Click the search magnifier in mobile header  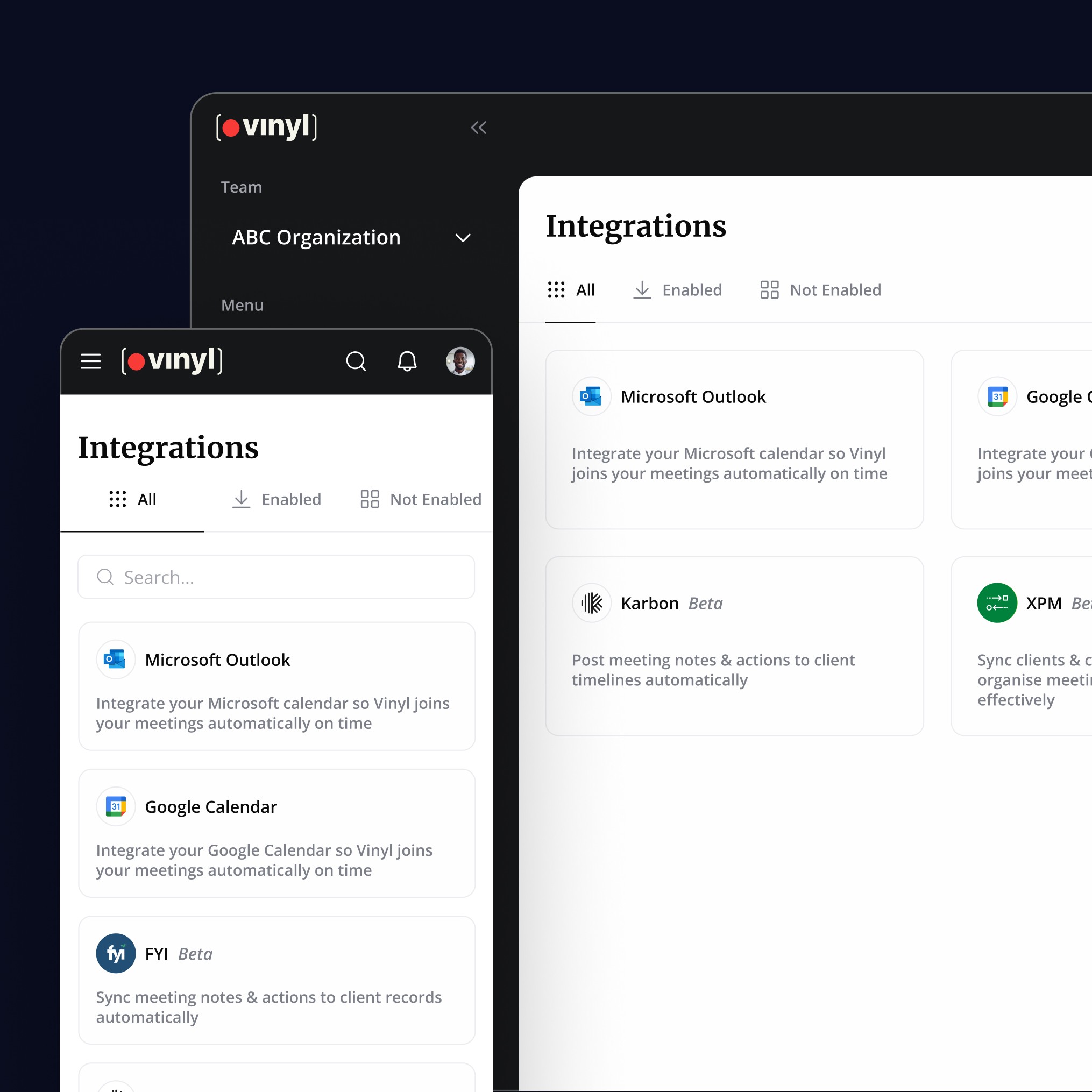(356, 361)
